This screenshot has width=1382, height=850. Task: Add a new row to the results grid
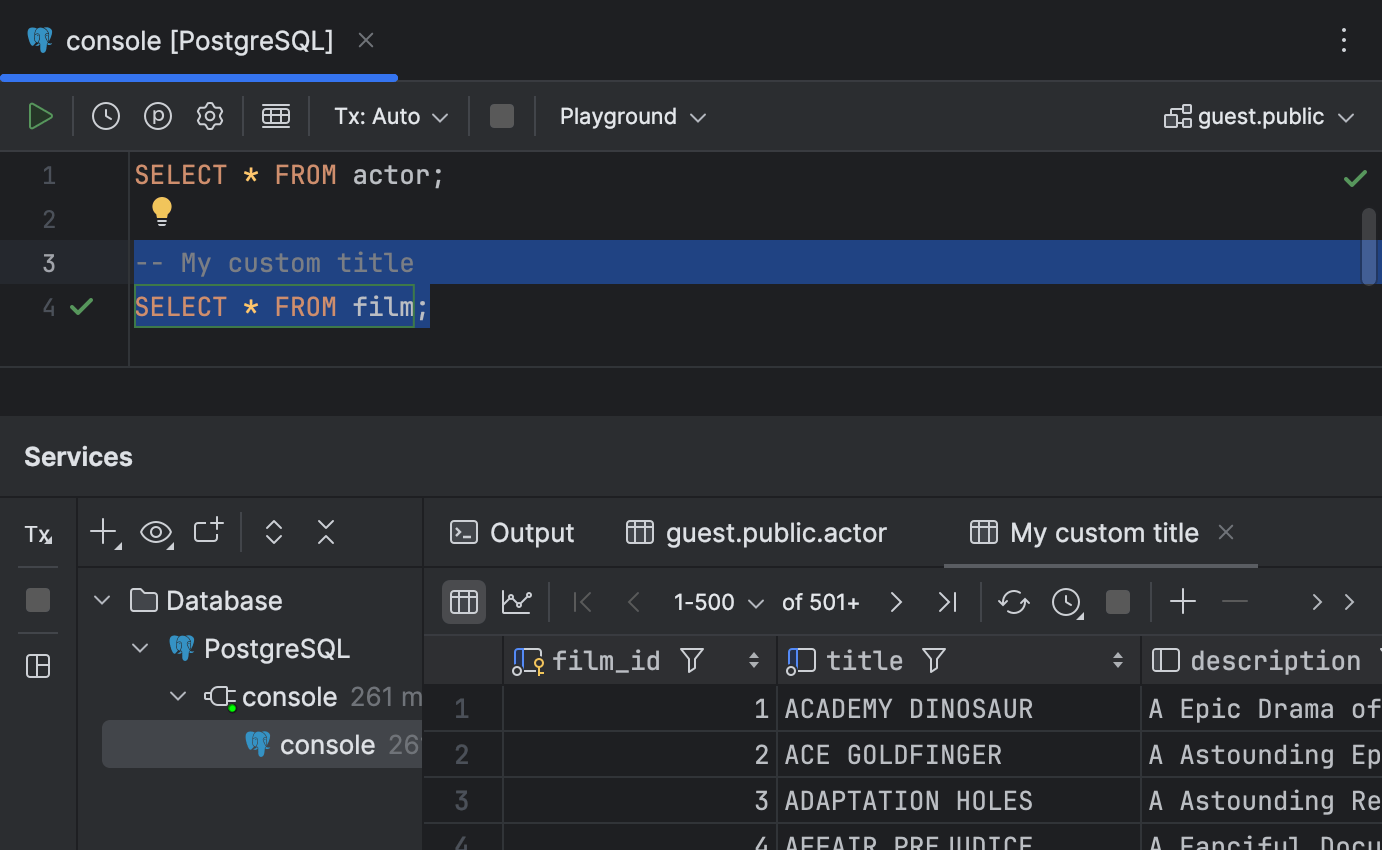pos(1182,602)
